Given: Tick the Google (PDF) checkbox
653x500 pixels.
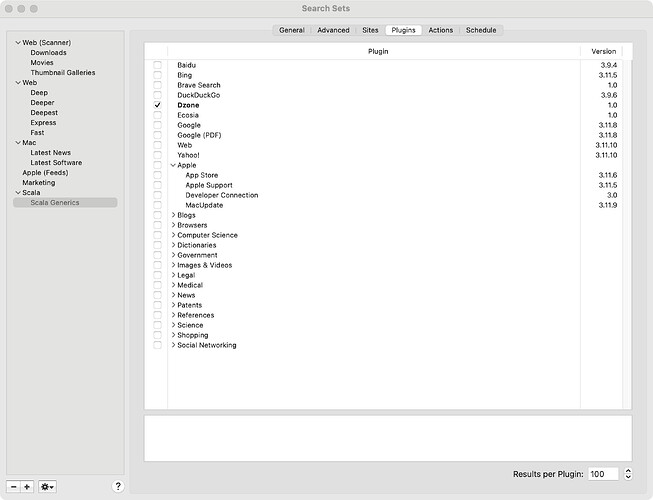Looking at the screenshot, I should 157,135.
